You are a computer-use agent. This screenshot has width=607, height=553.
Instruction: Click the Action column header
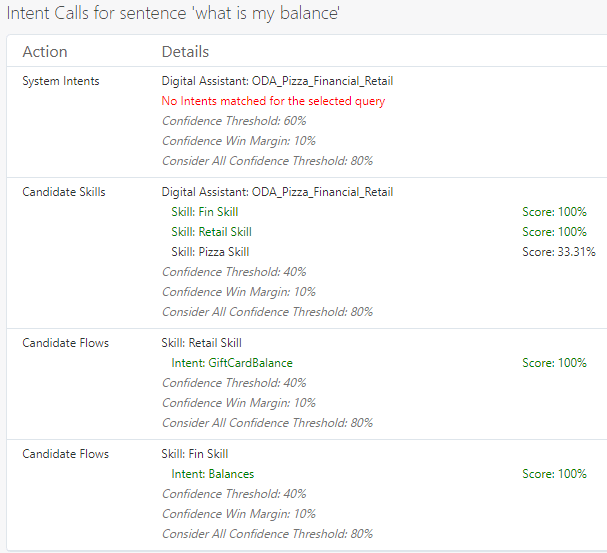click(45, 52)
